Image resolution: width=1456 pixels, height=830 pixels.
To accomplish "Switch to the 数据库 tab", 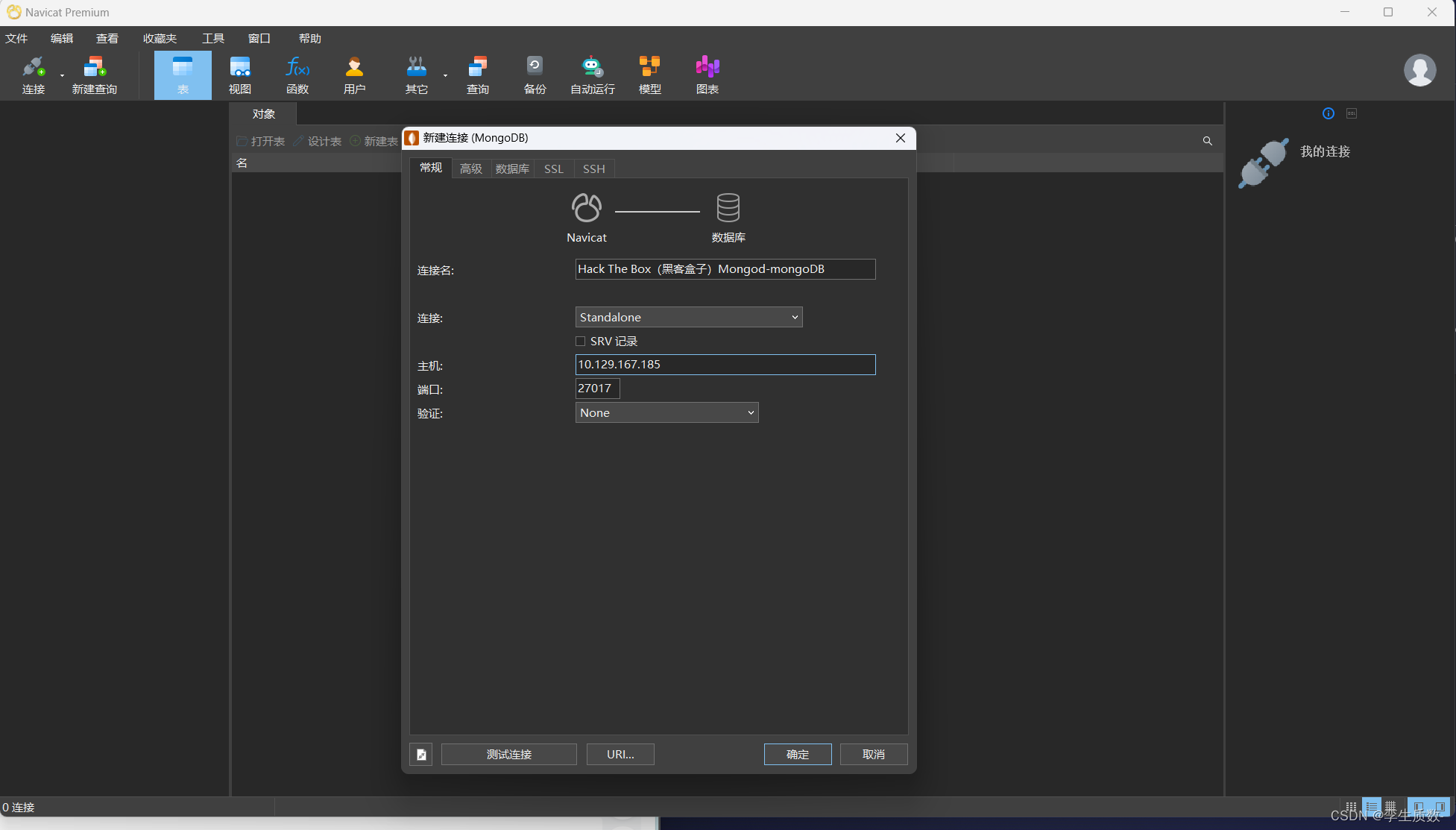I will (513, 169).
